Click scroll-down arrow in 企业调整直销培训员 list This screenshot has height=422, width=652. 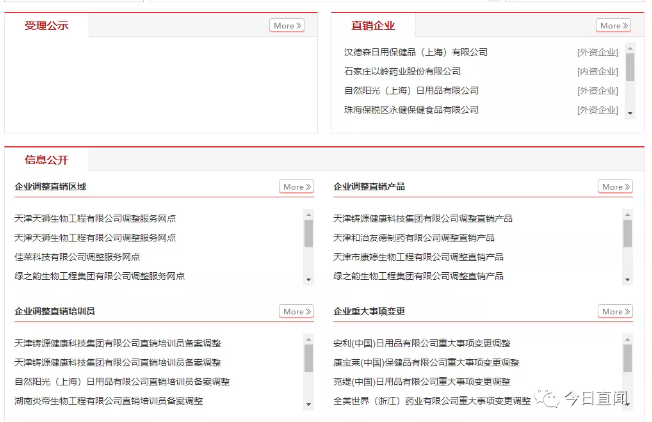click(x=309, y=404)
